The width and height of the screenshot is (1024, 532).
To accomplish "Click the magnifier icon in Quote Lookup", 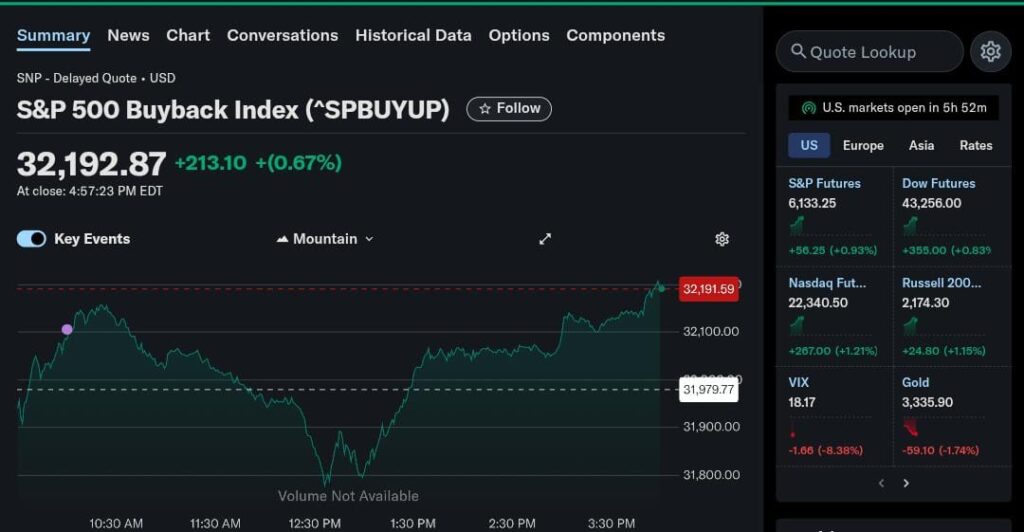I will [x=798, y=51].
